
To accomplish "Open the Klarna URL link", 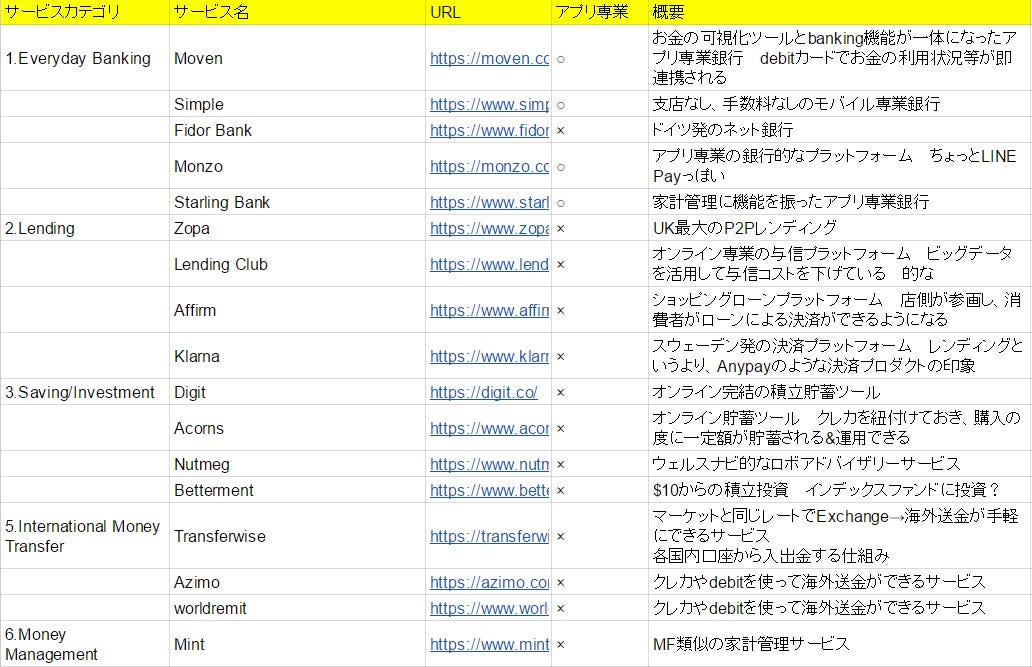I will coord(489,356).
